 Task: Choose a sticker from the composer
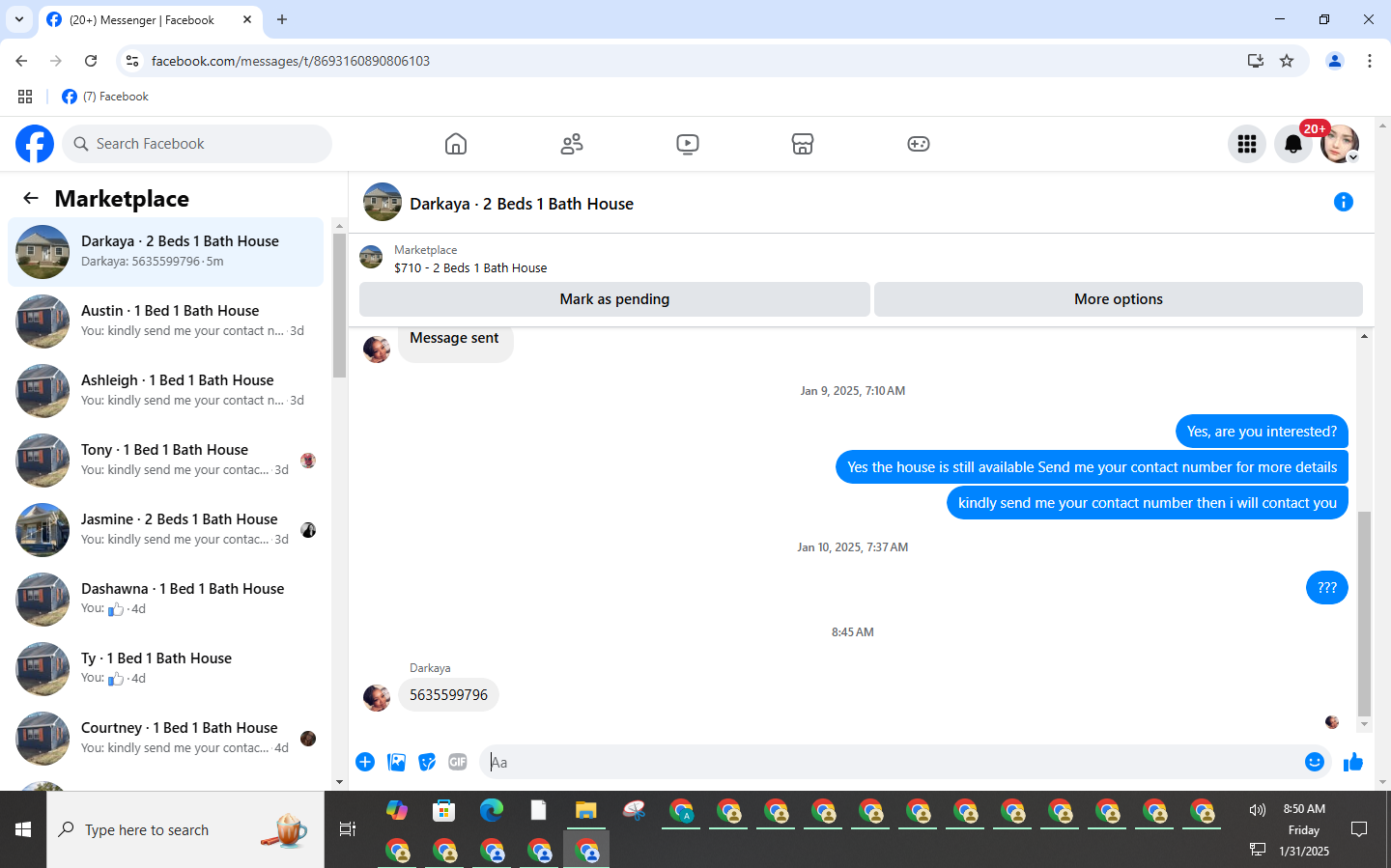427,762
